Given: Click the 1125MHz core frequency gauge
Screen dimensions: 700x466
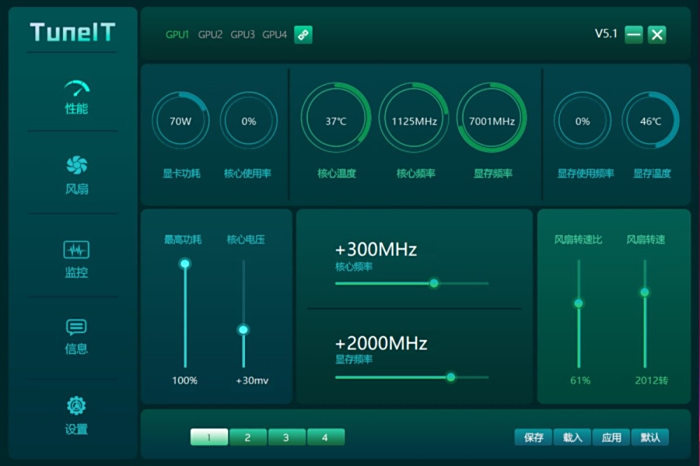Looking at the screenshot, I should coord(414,118).
